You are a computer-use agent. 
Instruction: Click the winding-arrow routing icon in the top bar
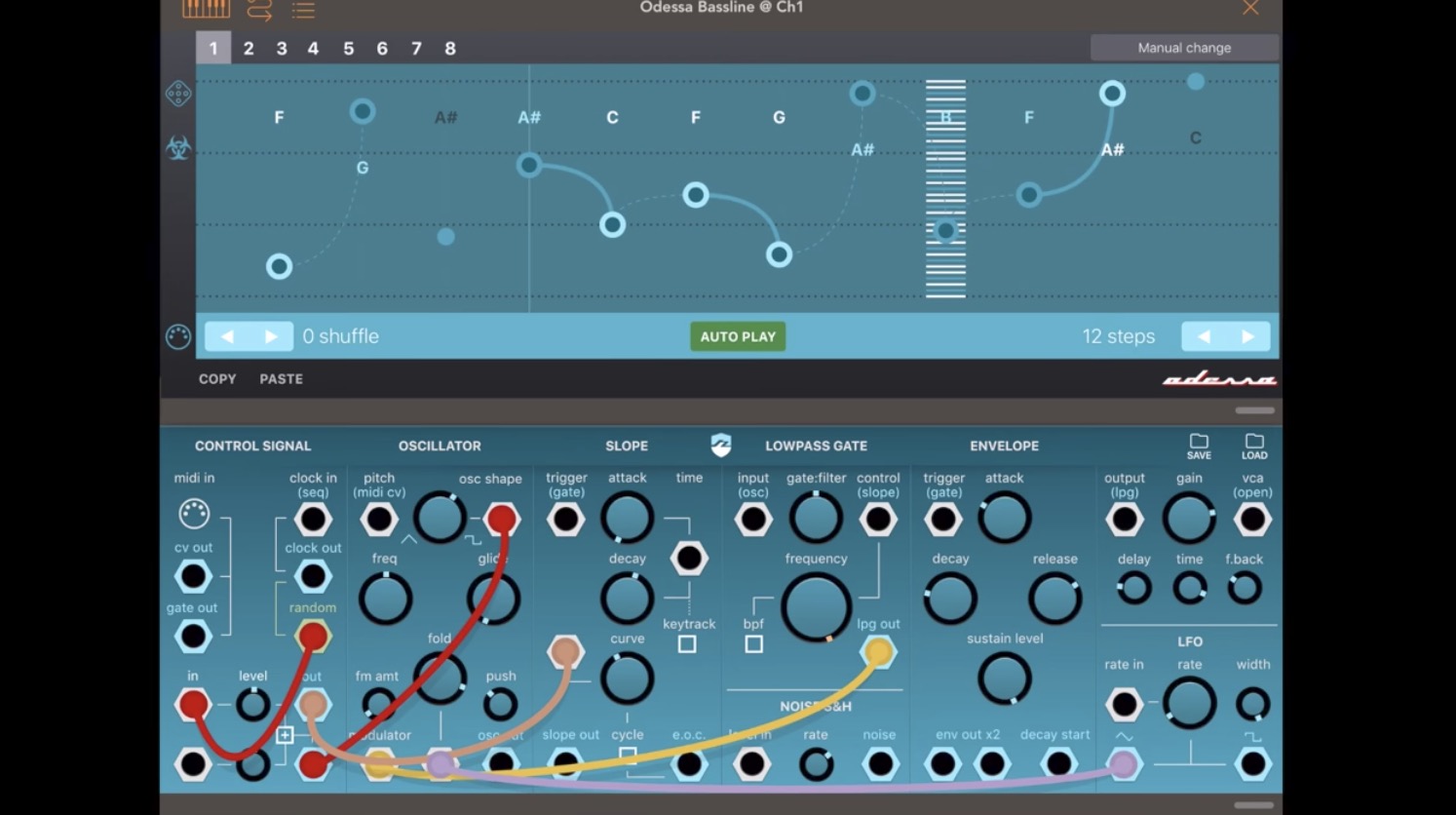coord(259,10)
